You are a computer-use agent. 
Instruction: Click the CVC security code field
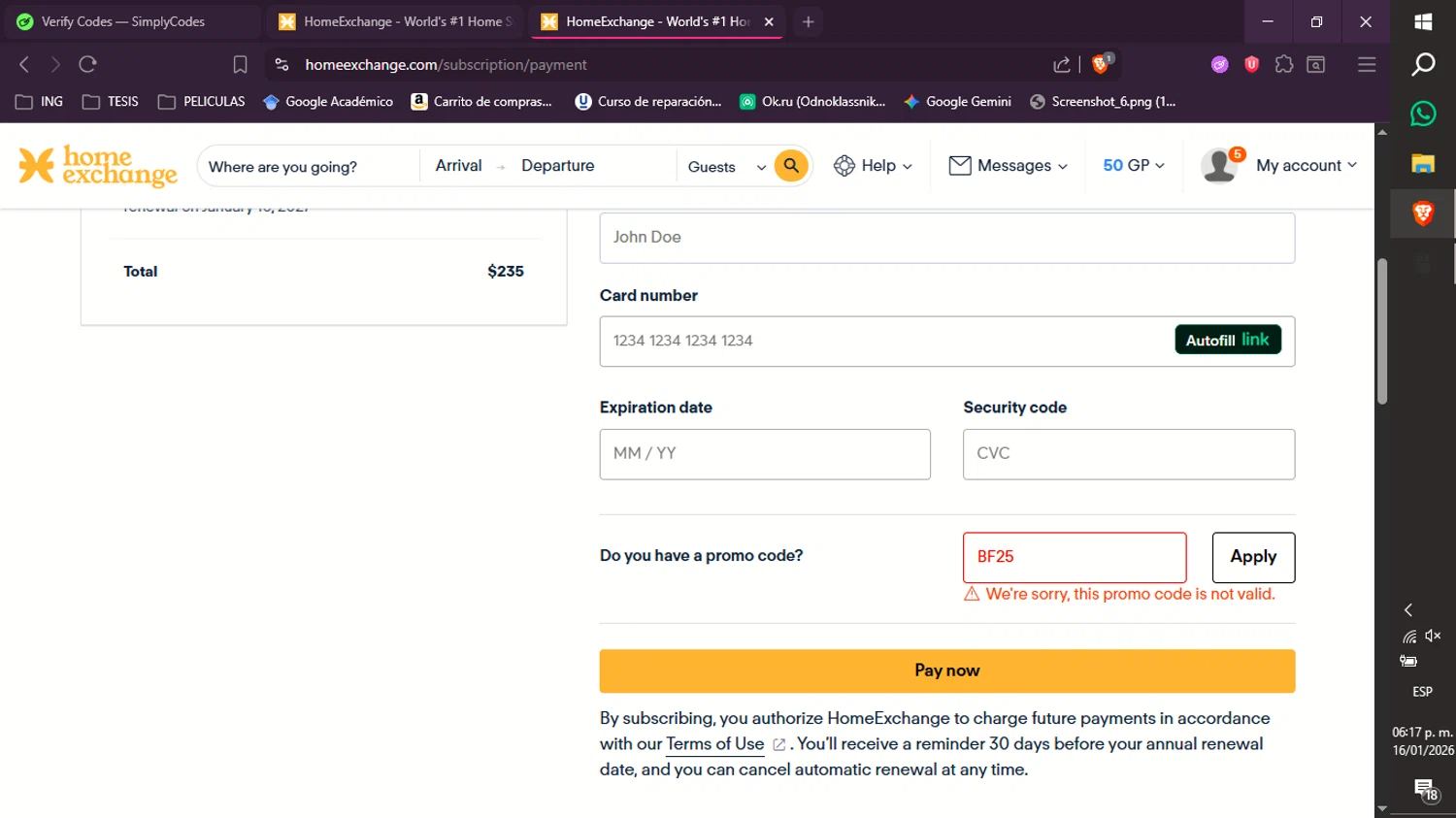1129,454
